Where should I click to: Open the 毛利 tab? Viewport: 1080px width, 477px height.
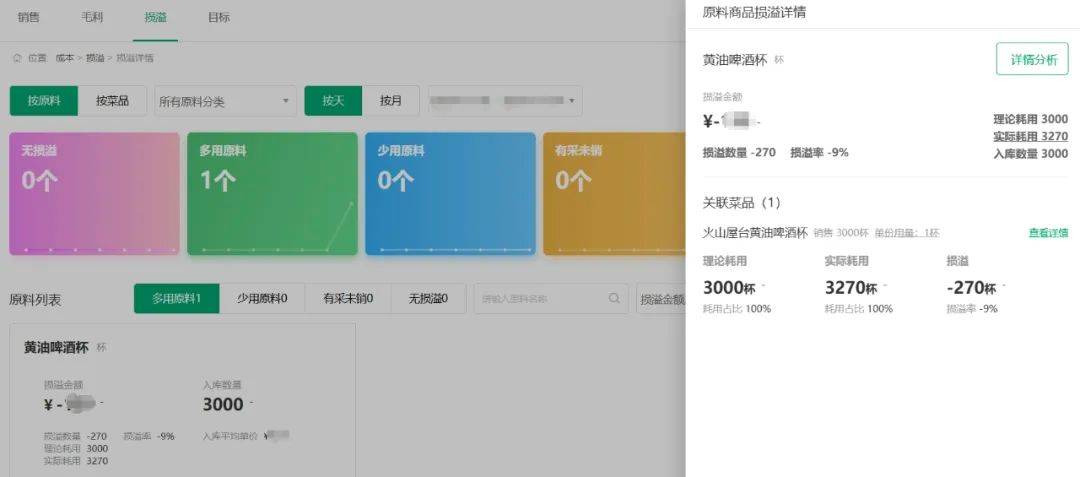pos(92,18)
